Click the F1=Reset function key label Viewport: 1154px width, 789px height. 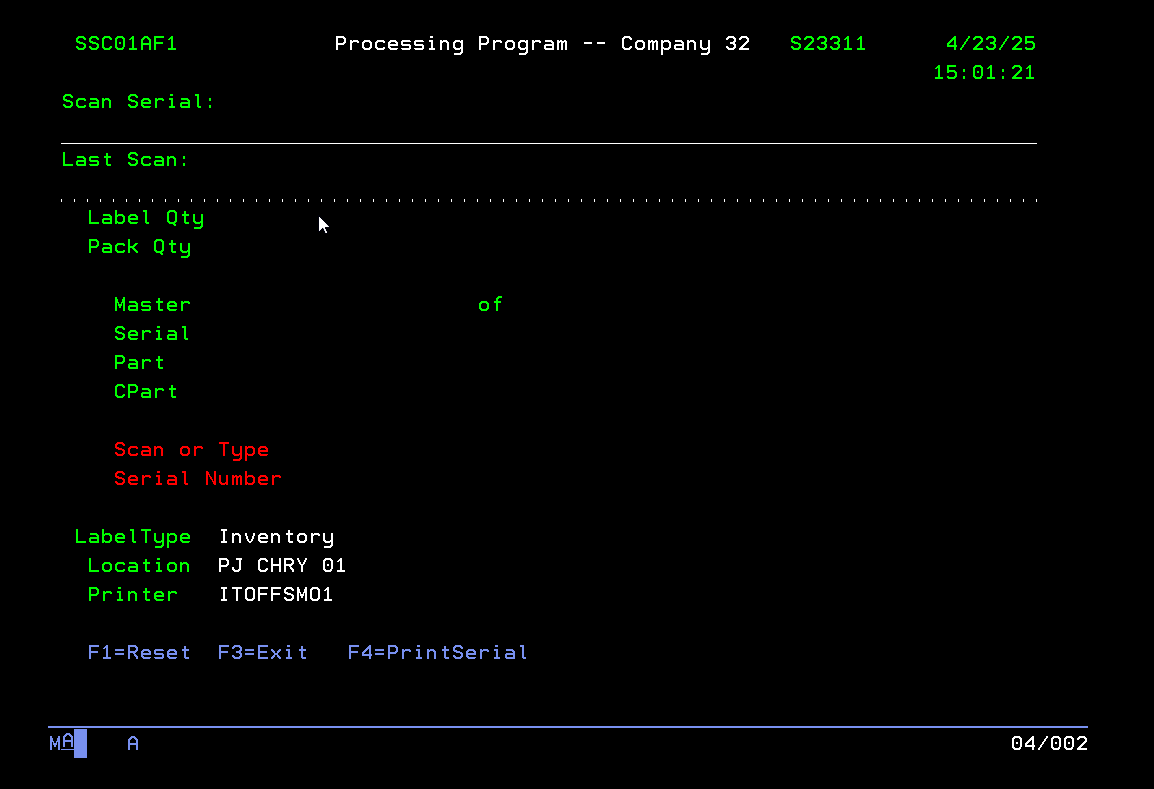pos(139,653)
